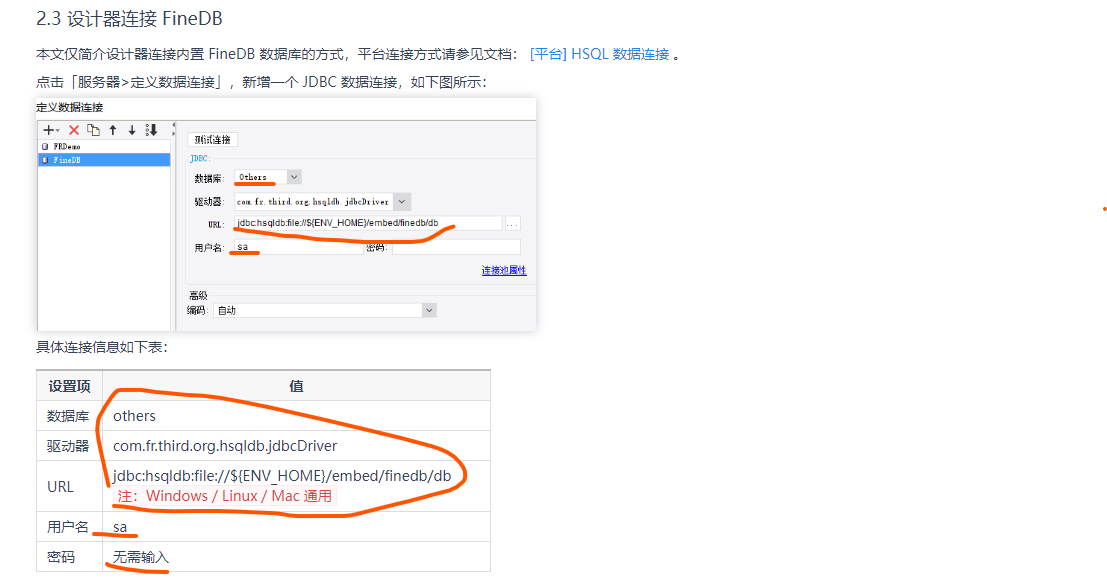Click the URL row label in the table
The height and width of the screenshot is (585, 1107).
coord(60,487)
